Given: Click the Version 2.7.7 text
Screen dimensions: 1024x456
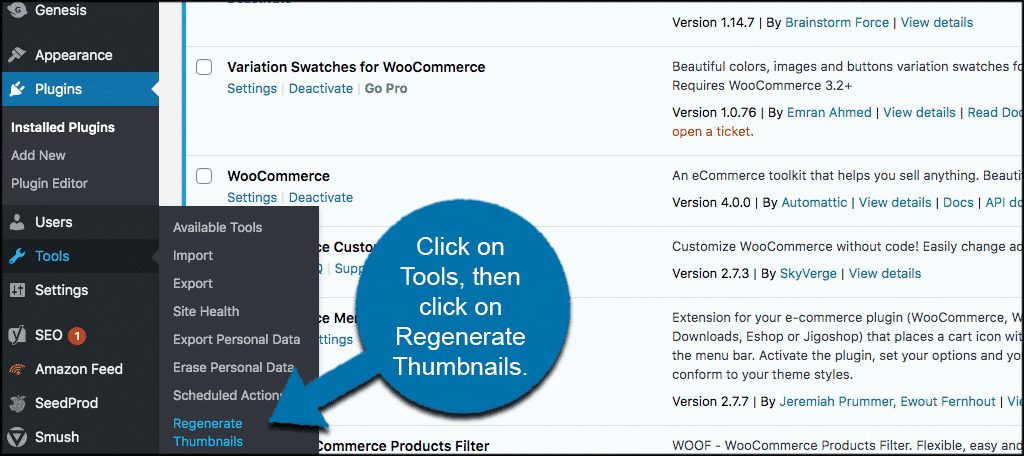Looking at the screenshot, I should pyautogui.click(x=712, y=401).
